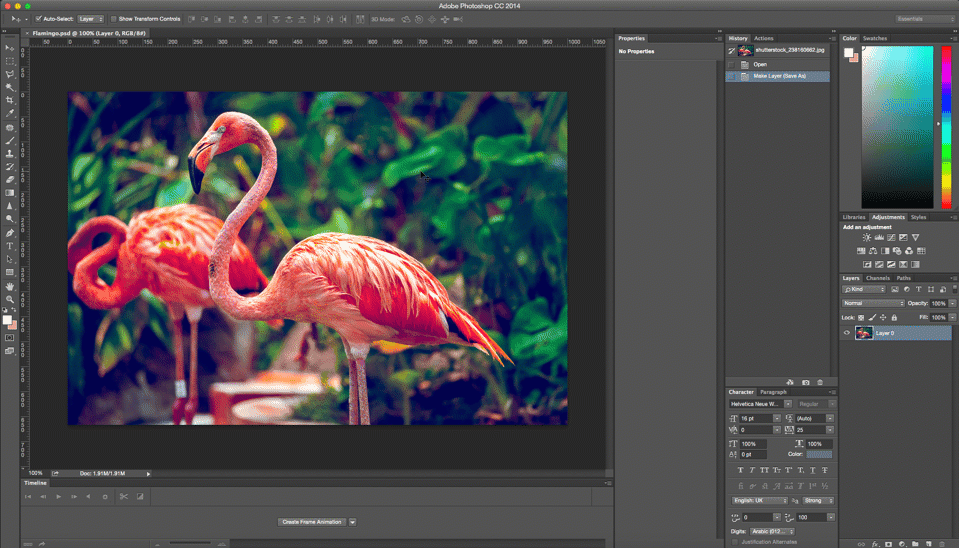Enable Show Transform Controls

[114, 19]
